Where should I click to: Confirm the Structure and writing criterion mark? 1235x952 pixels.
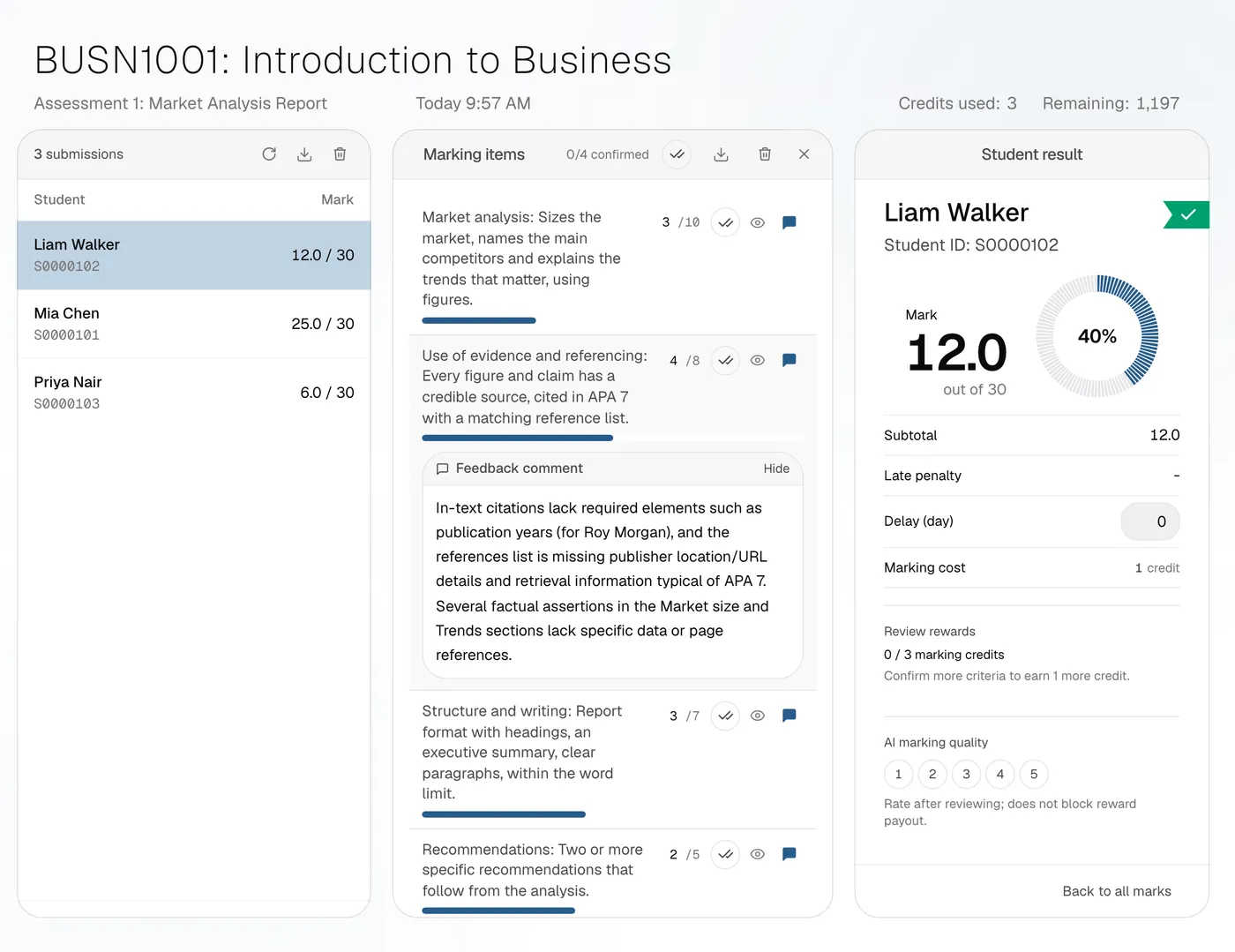pos(725,716)
